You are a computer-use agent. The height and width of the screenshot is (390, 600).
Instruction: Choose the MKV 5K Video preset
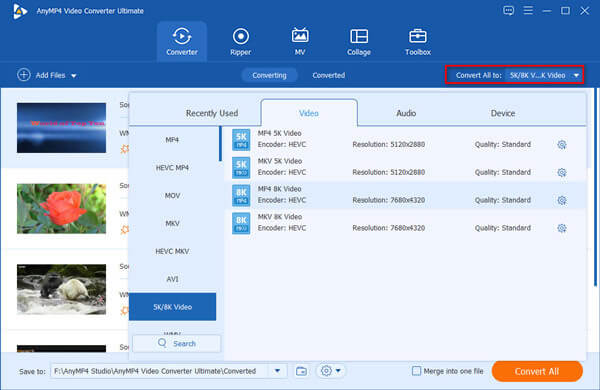tap(406, 168)
